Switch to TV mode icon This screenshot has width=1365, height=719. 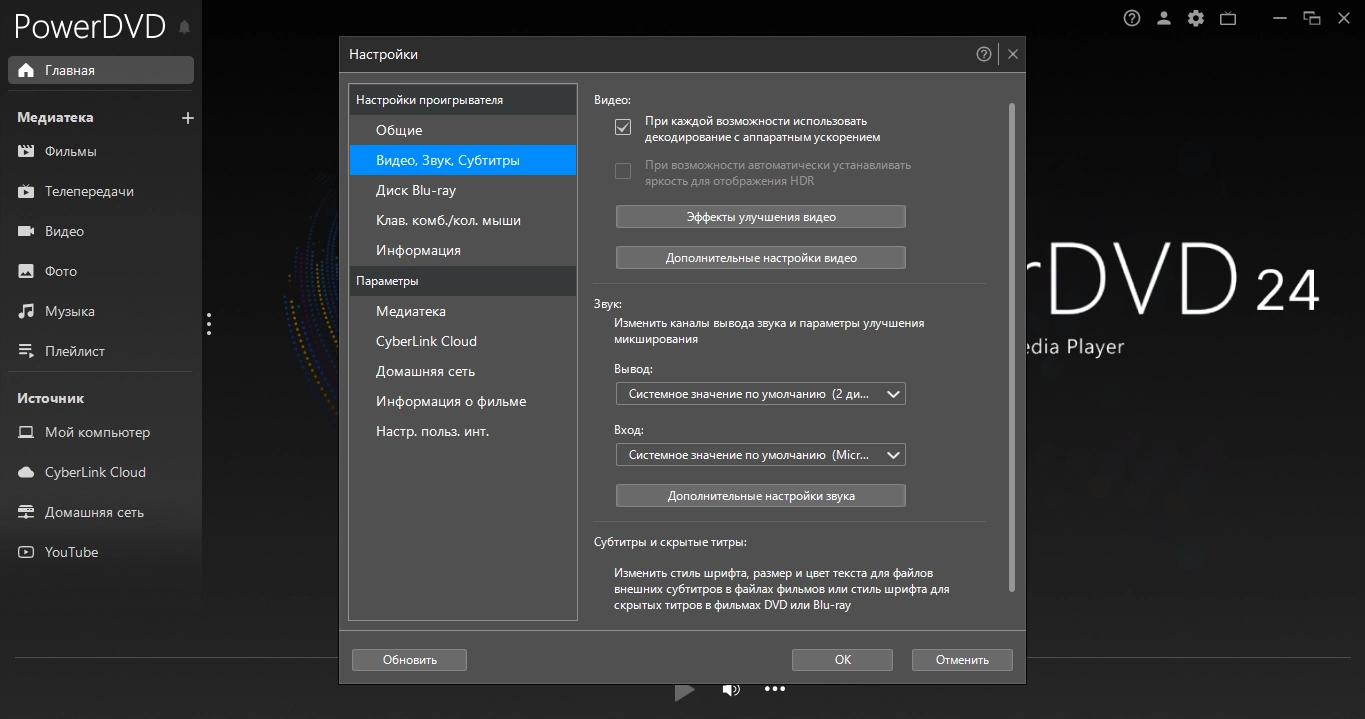pos(1228,18)
